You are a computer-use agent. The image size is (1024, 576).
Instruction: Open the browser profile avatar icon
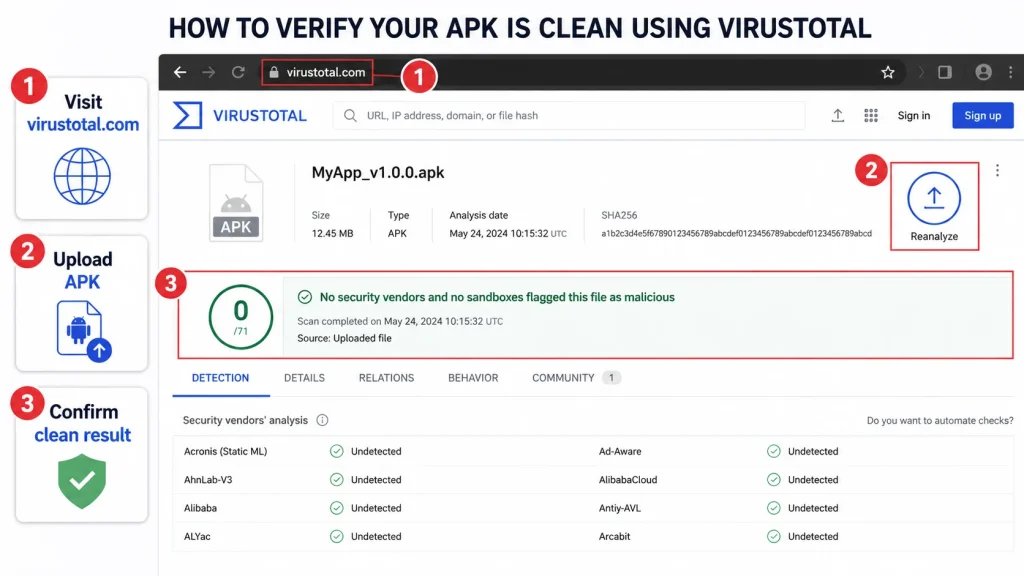[984, 72]
